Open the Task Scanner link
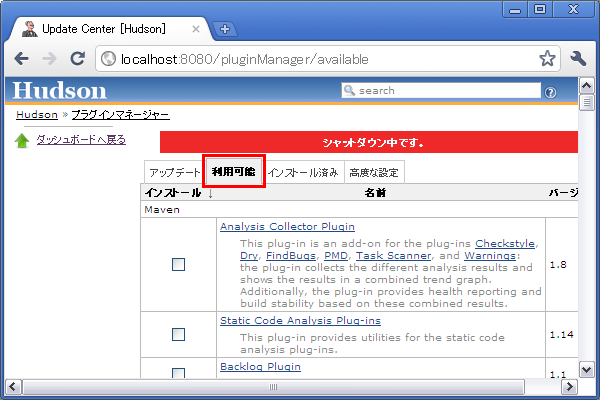Image resolution: width=600 pixels, height=400 pixels. click(x=393, y=256)
